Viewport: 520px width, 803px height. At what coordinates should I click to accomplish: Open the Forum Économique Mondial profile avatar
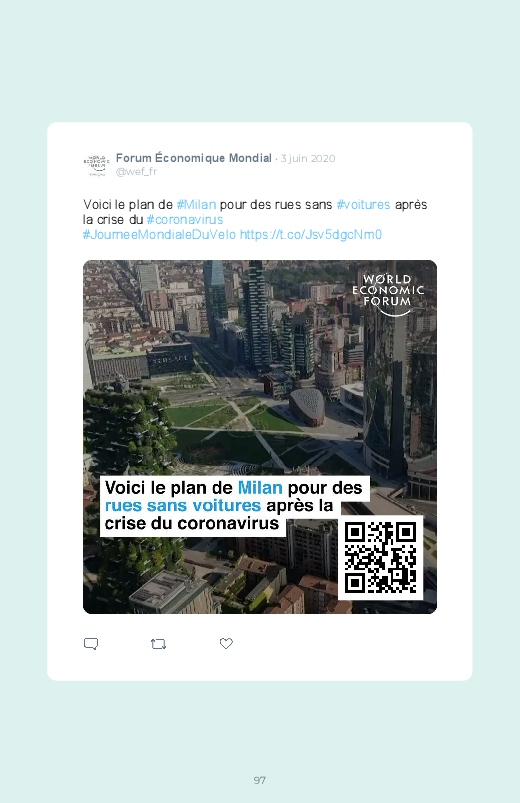tap(96, 165)
